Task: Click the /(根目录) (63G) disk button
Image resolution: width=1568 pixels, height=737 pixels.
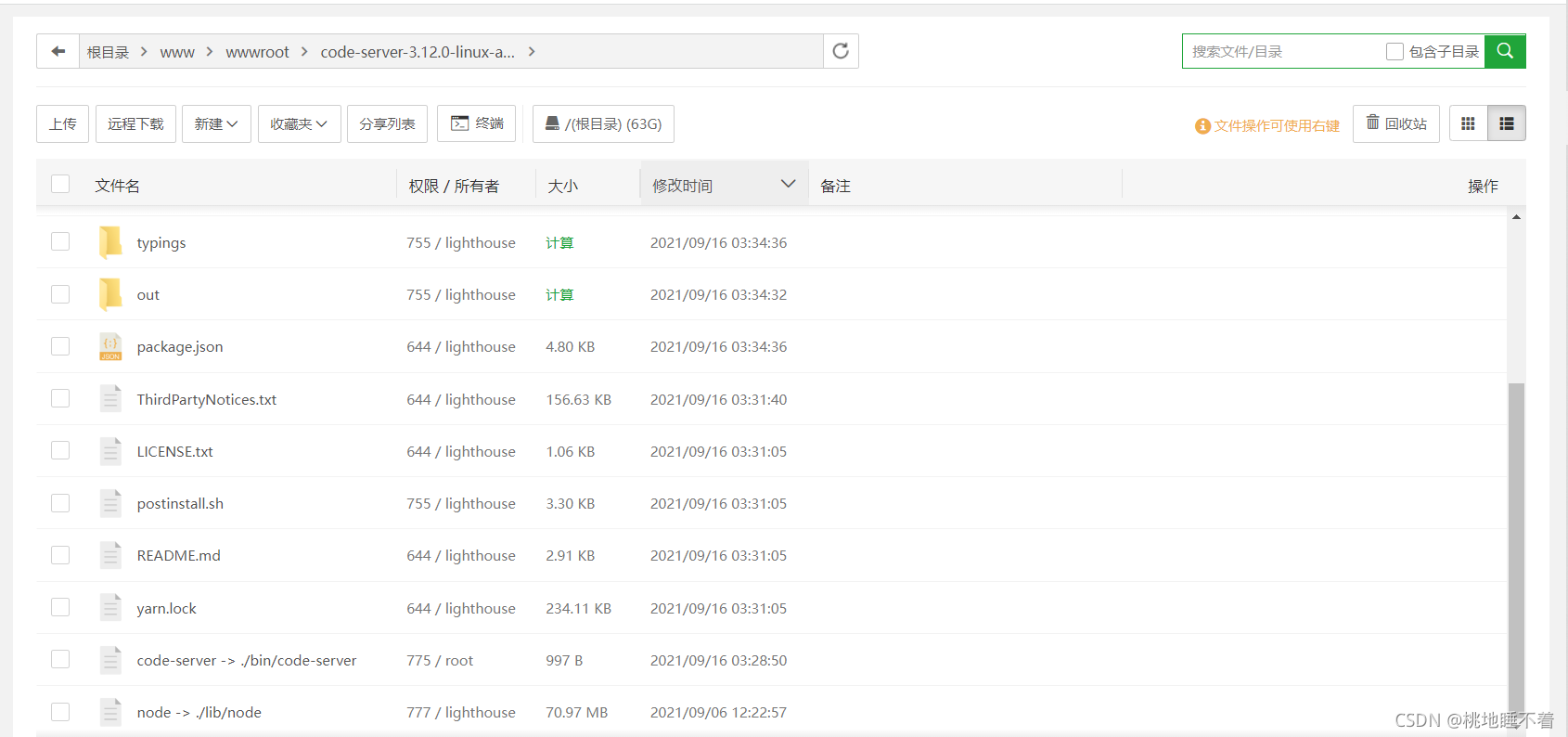Action: click(x=603, y=123)
